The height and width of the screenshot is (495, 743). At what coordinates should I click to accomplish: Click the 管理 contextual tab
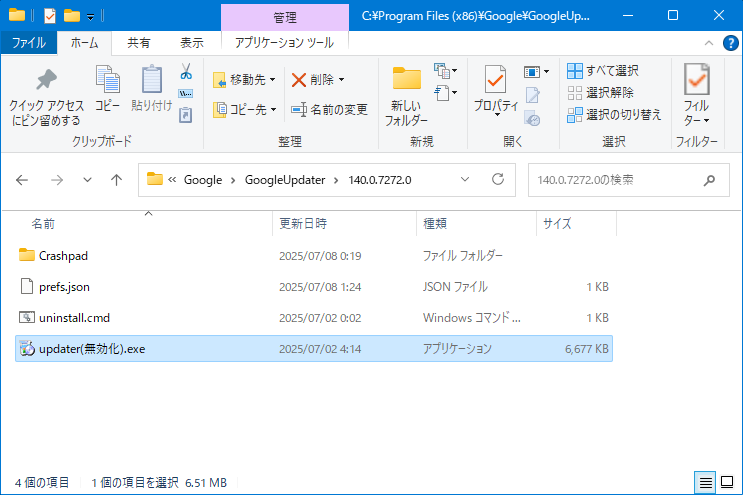[x=285, y=18]
